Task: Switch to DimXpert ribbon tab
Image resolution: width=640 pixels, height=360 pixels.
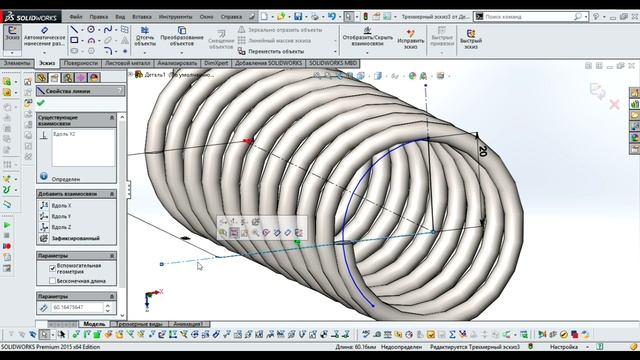Action: [x=216, y=63]
